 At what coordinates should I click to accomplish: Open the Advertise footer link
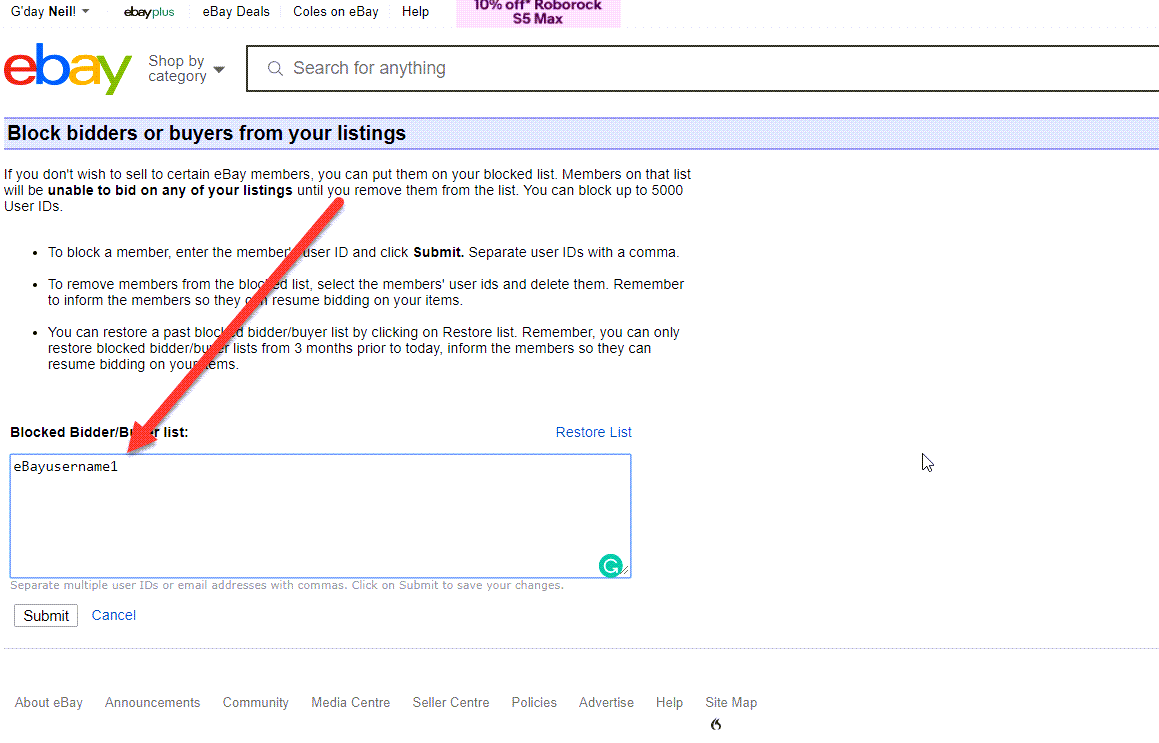(606, 702)
